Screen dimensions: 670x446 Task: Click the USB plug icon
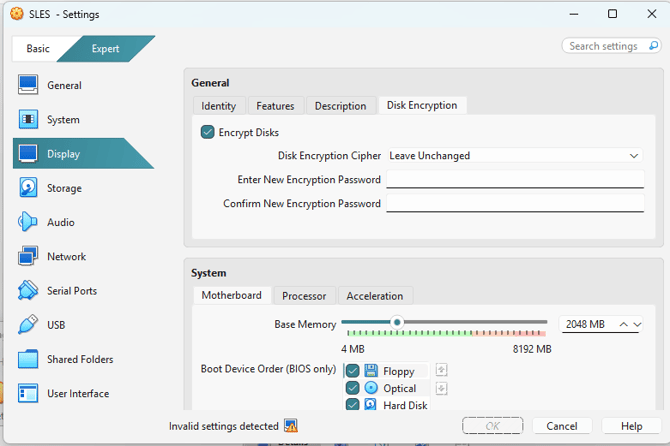coord(28,325)
